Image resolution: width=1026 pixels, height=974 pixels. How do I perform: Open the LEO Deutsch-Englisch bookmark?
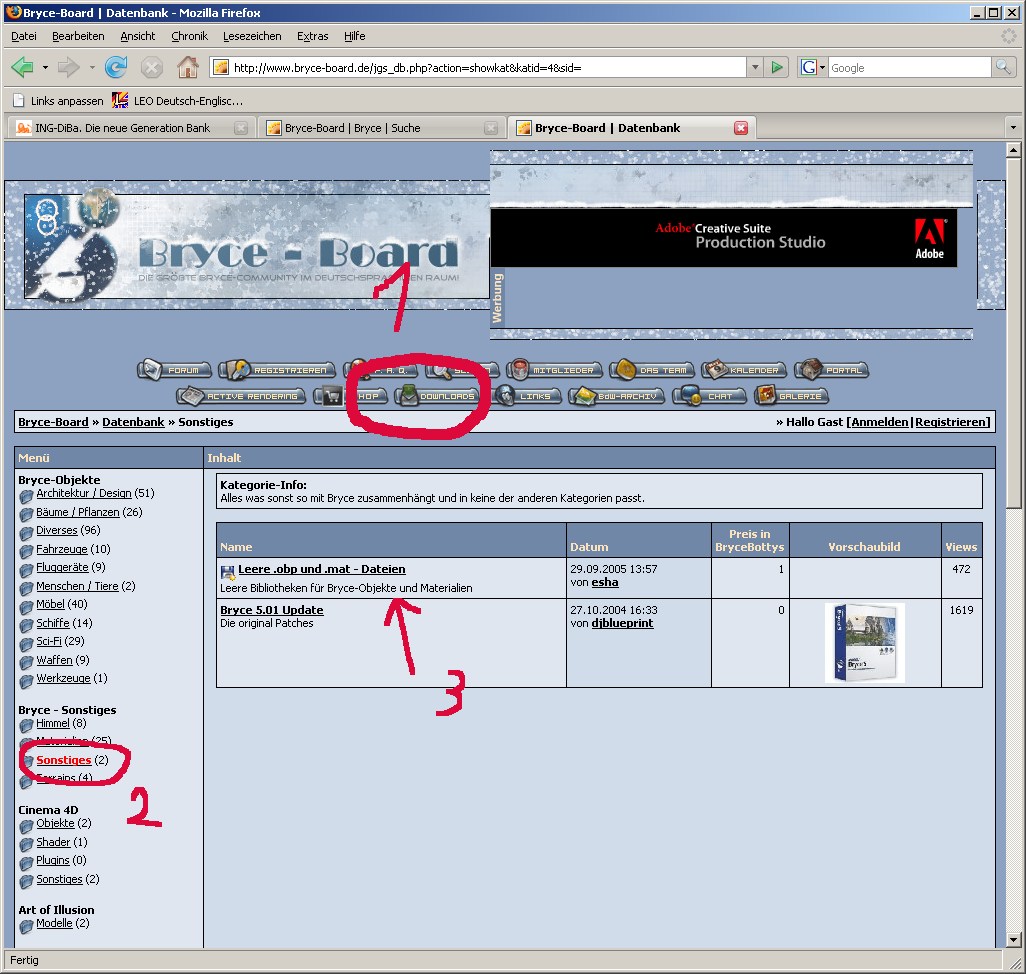click(177, 101)
